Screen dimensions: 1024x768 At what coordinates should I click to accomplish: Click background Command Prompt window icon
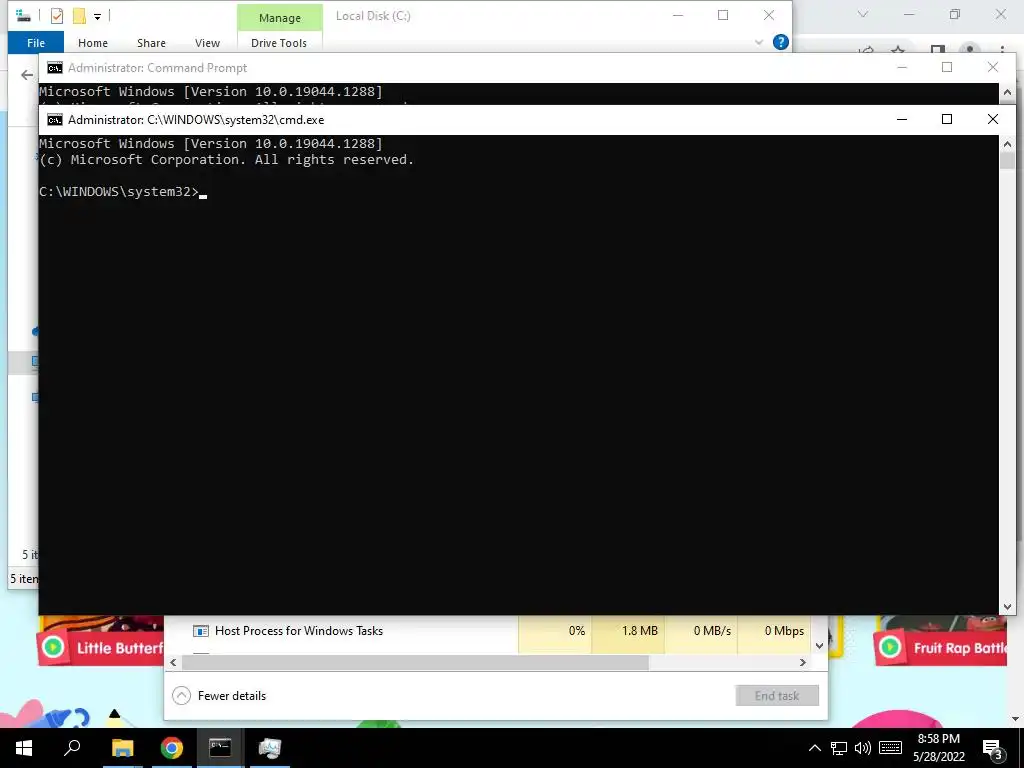55,68
